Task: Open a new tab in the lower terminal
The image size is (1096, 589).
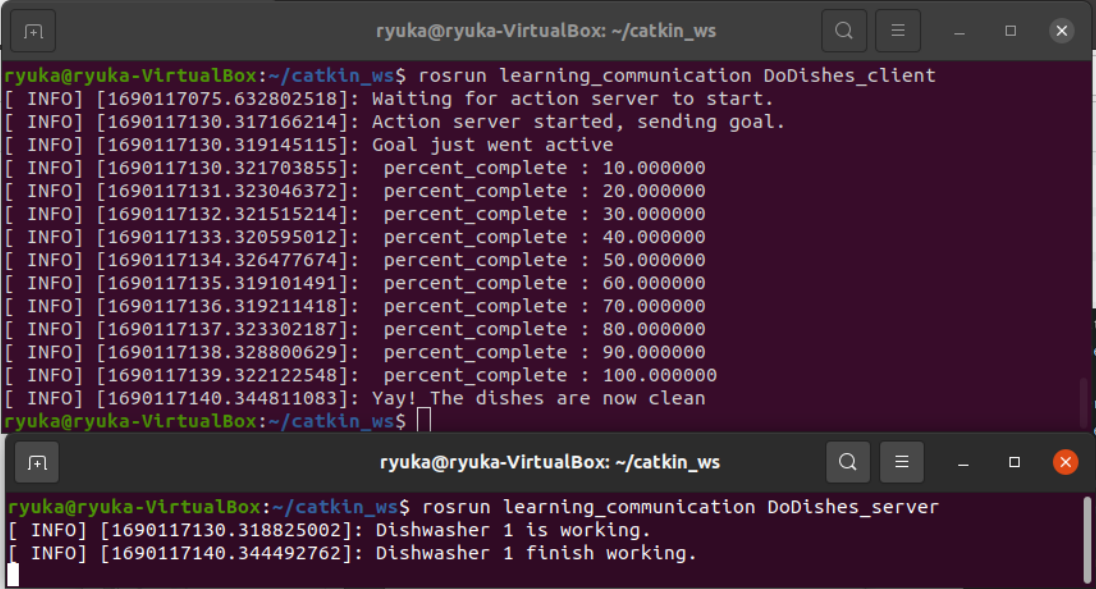Action: point(36,463)
